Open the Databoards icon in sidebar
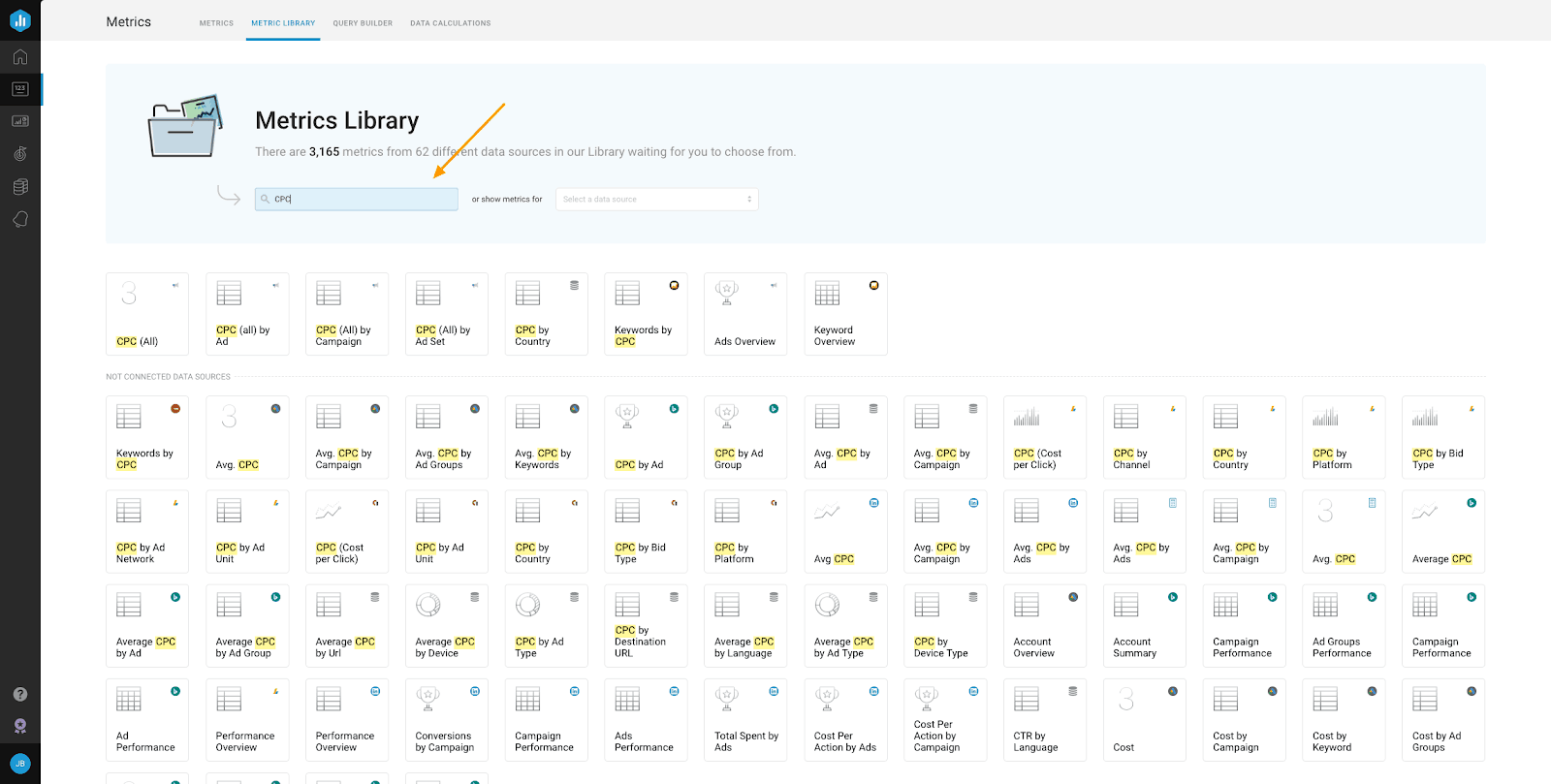The image size is (1551, 784). [20, 121]
